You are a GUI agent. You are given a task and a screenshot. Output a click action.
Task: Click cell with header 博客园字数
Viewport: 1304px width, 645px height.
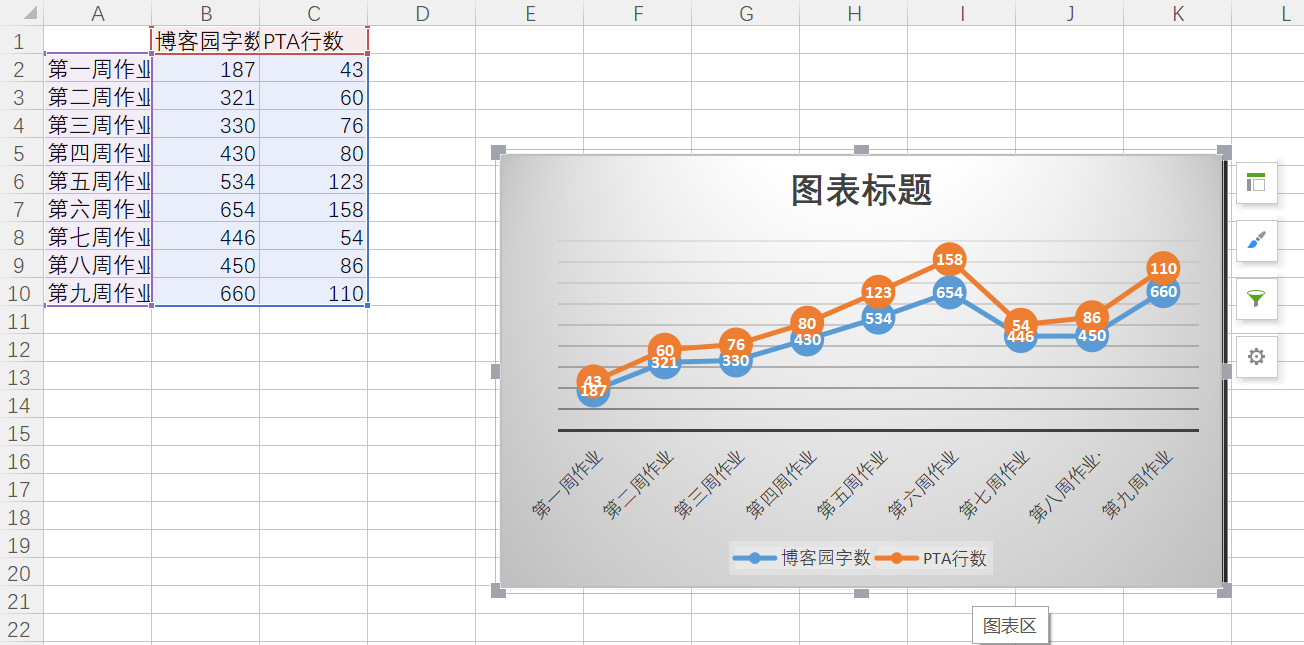[206, 41]
